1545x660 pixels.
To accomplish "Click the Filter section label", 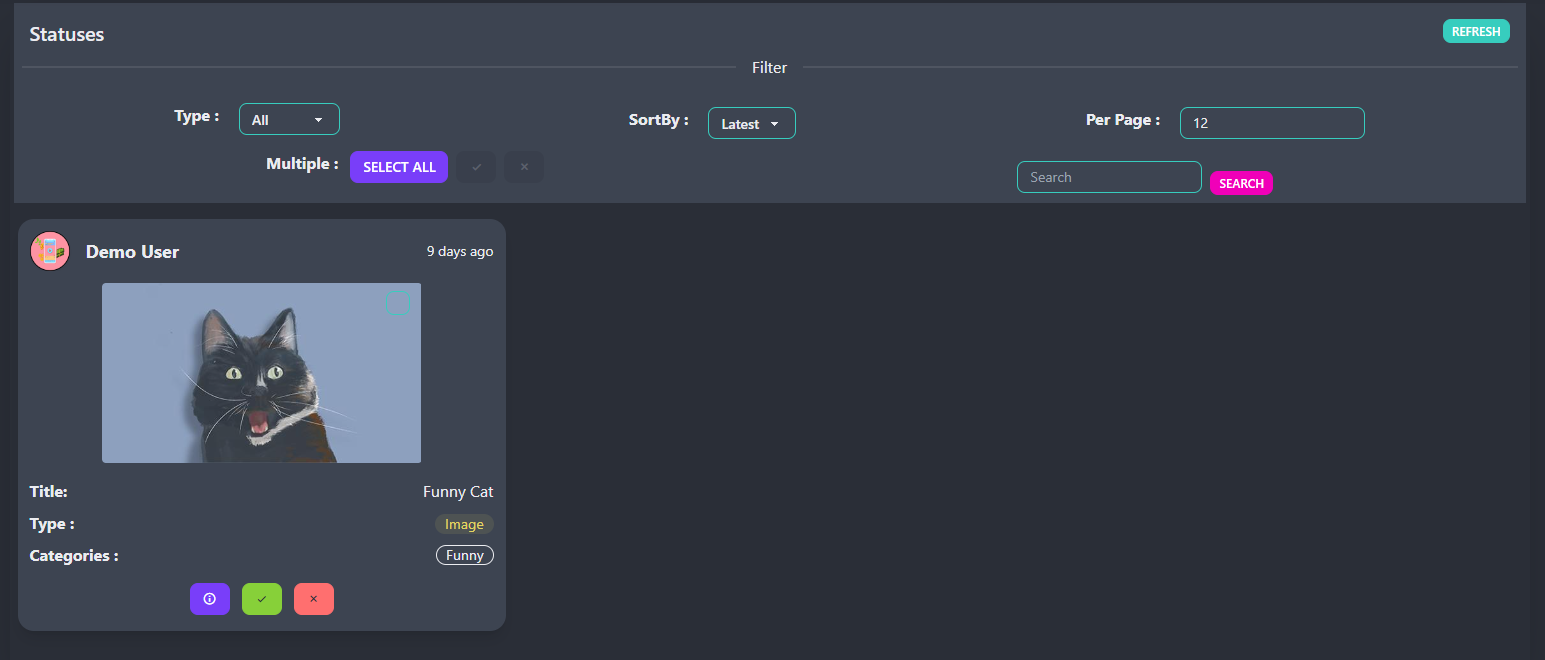I will point(768,67).
